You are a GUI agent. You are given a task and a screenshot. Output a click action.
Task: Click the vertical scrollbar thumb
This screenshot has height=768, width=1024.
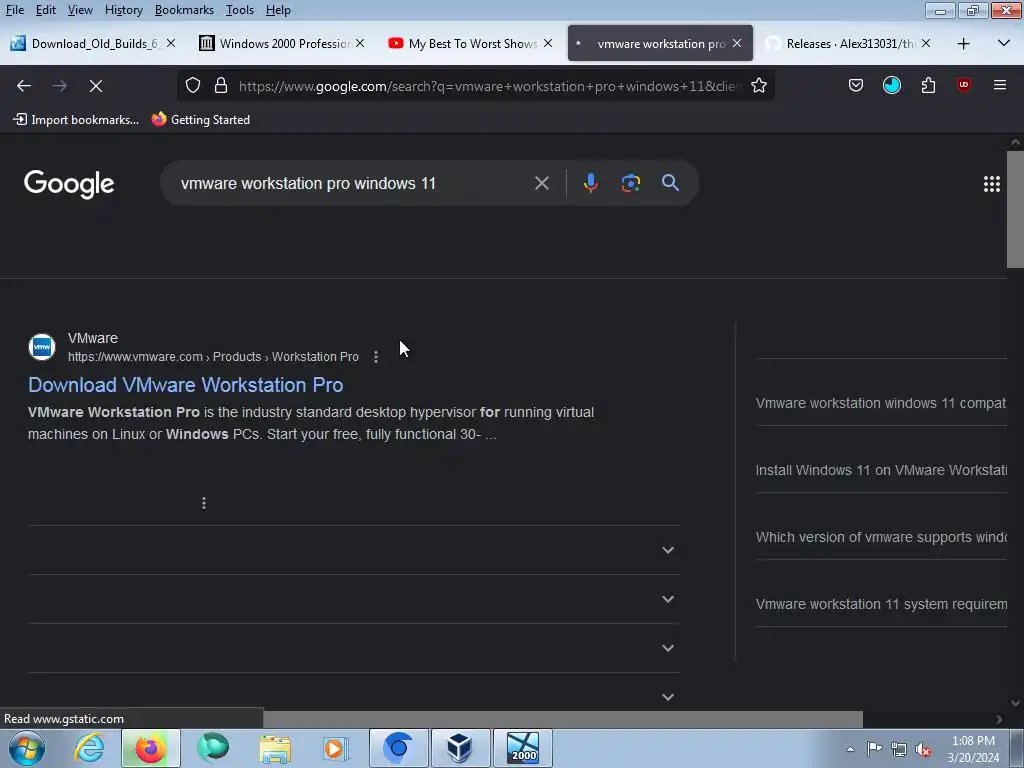point(1015,209)
